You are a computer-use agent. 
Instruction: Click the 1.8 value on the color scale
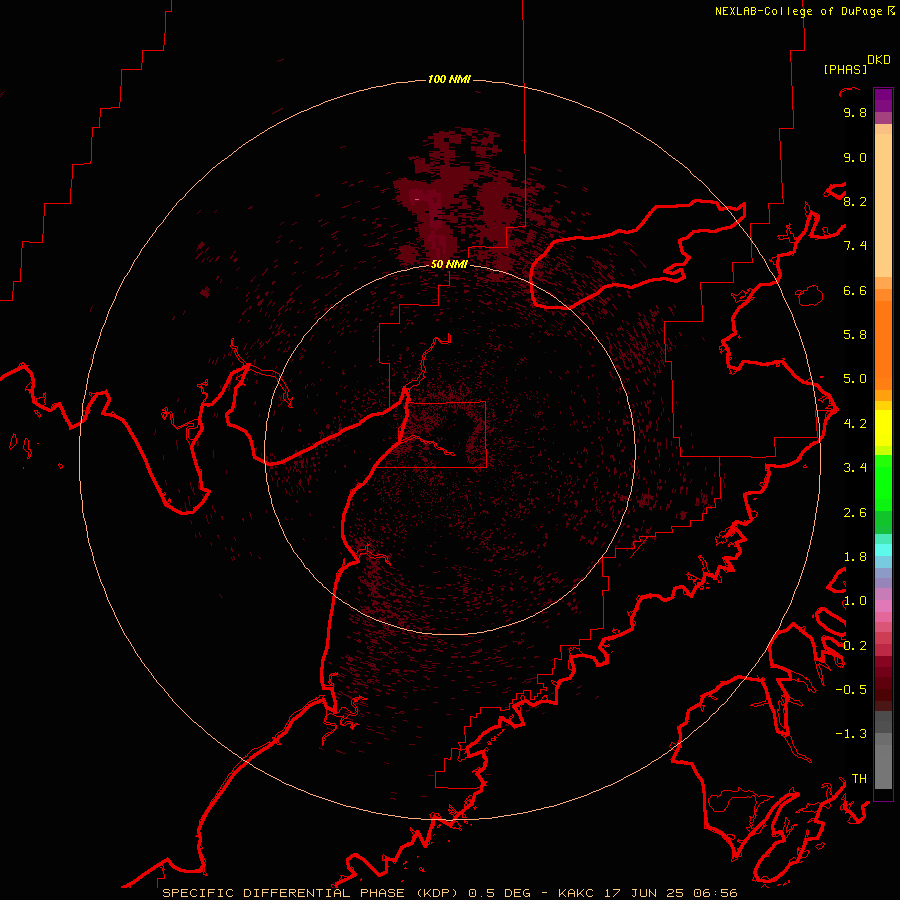point(855,557)
